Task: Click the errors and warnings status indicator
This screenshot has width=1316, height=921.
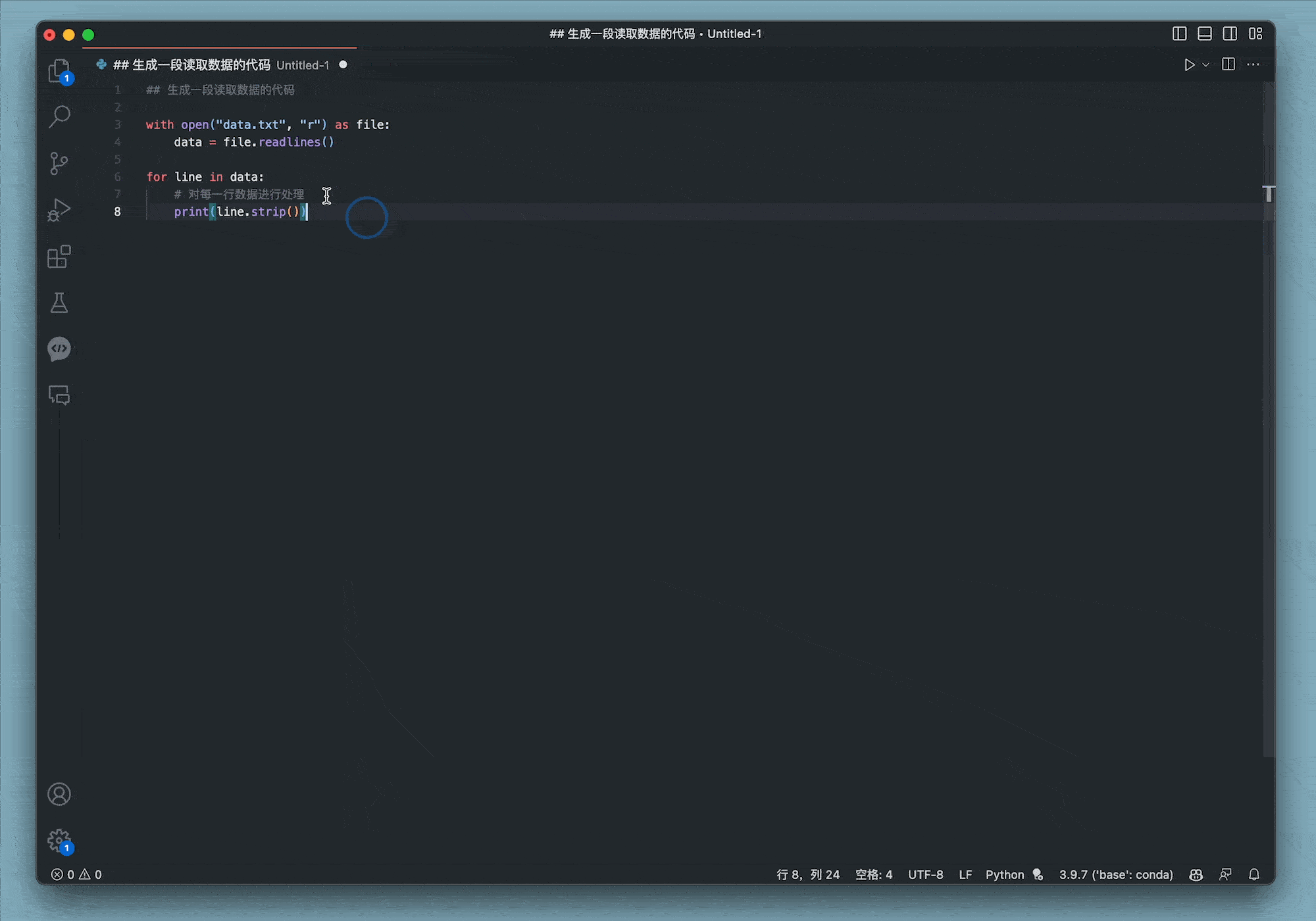Action: (x=77, y=874)
